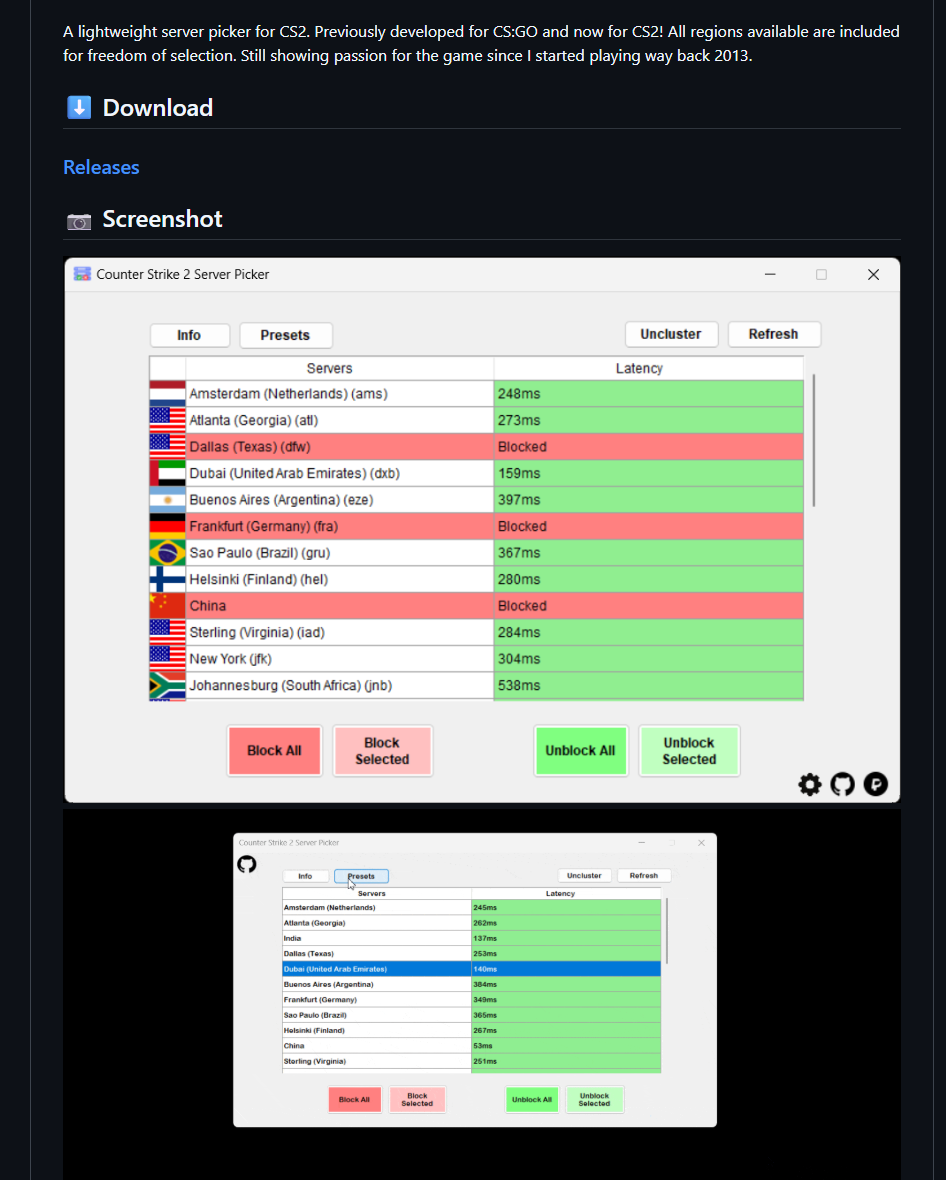This screenshot has height=1180, width=946.
Task: Click the Server Picker app title icon
Action: 82,274
